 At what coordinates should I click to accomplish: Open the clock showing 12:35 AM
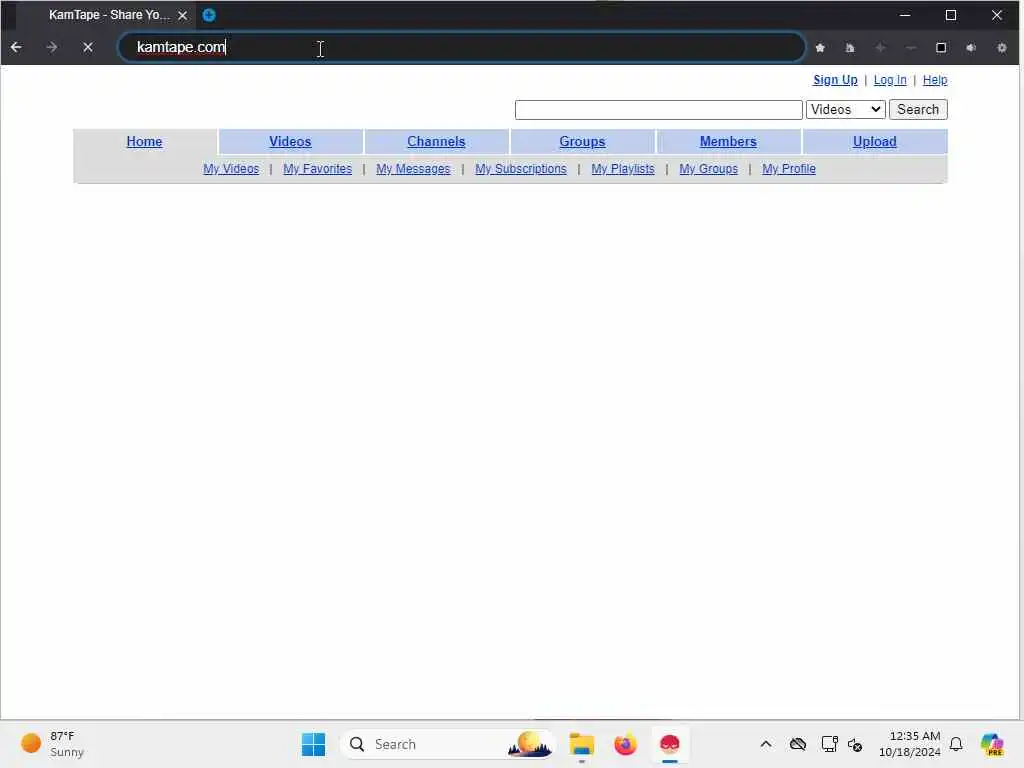click(910, 744)
